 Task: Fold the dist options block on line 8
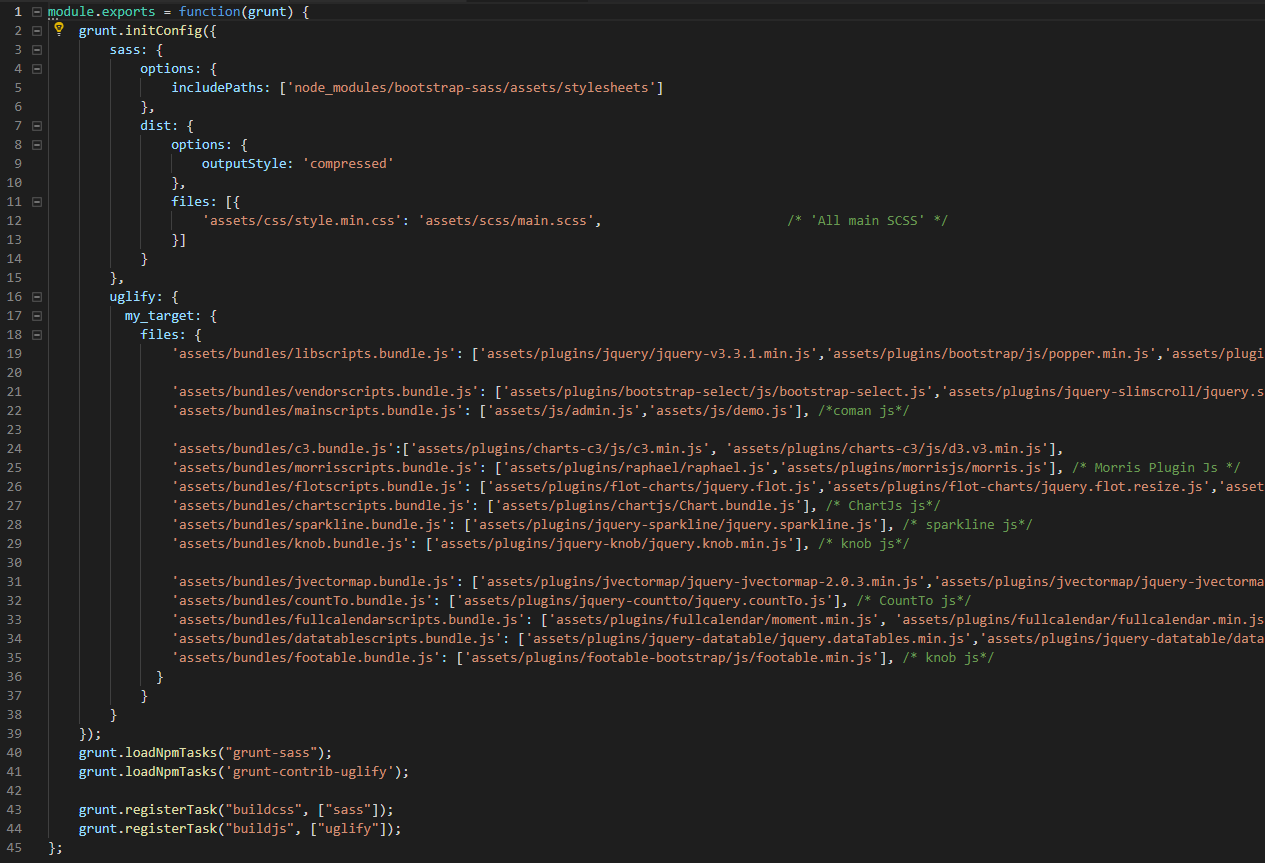click(x=37, y=145)
